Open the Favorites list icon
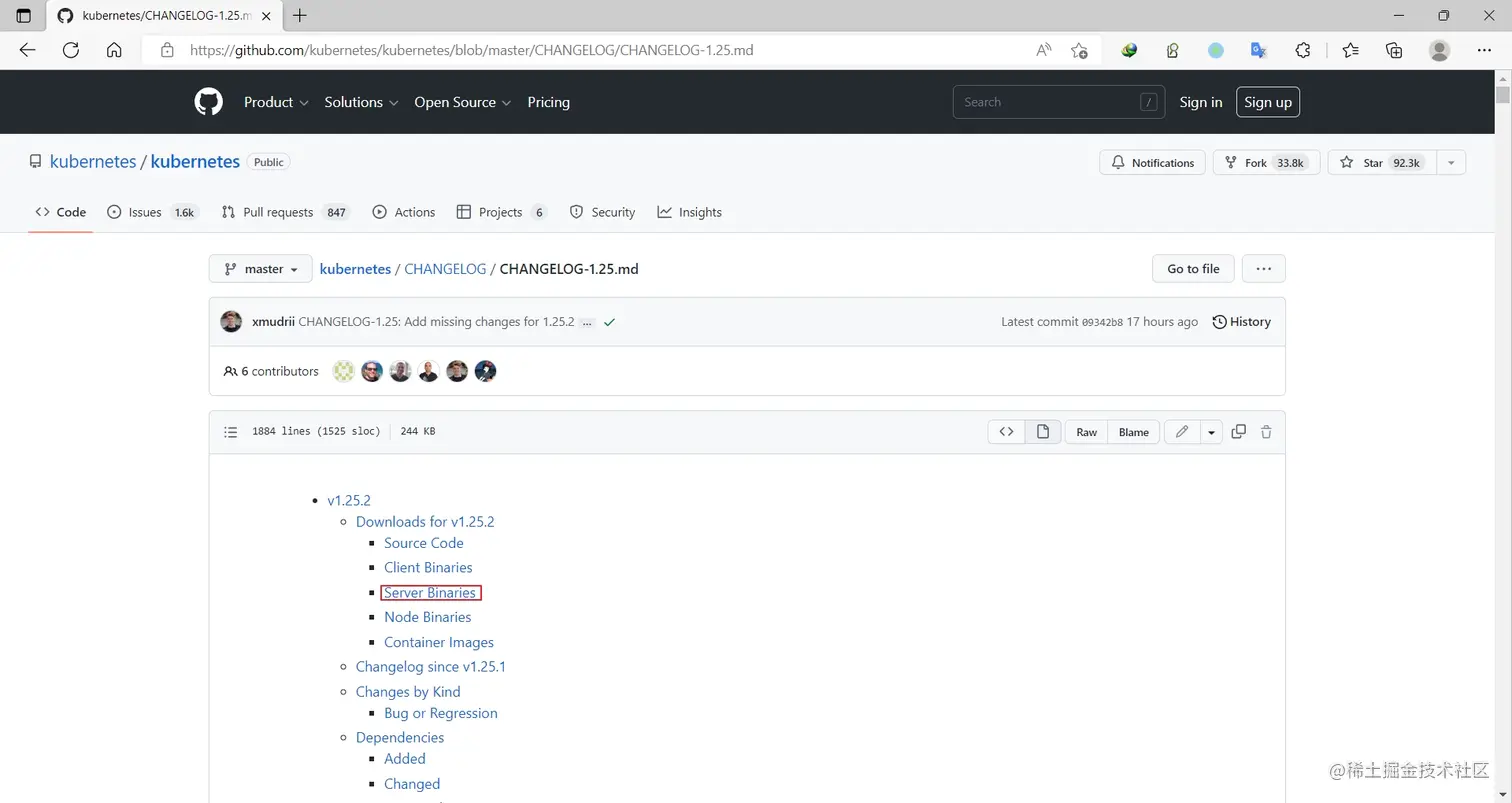Viewport: 1512px width, 803px height. 1351,50
